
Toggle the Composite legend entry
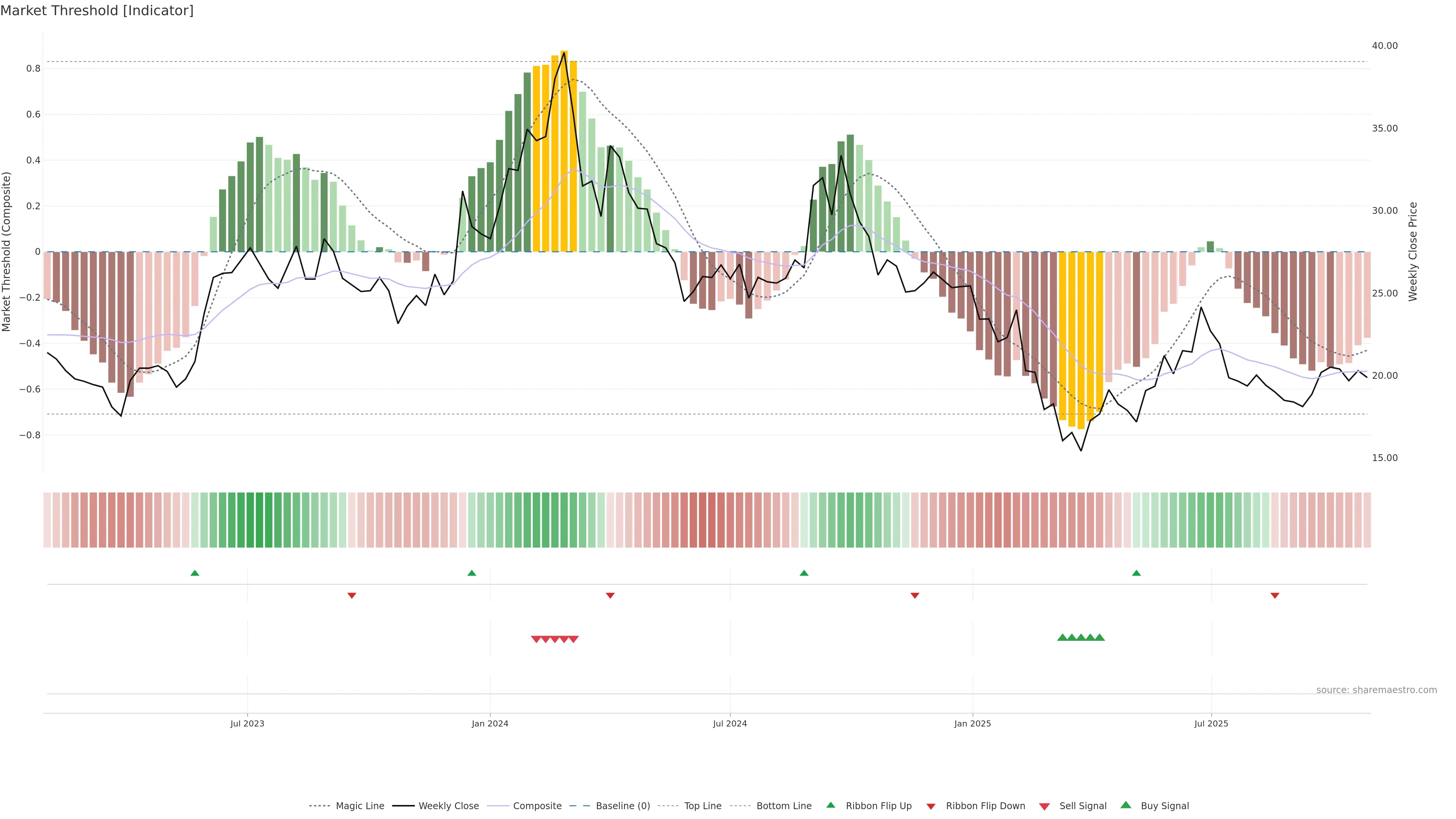tap(537, 806)
